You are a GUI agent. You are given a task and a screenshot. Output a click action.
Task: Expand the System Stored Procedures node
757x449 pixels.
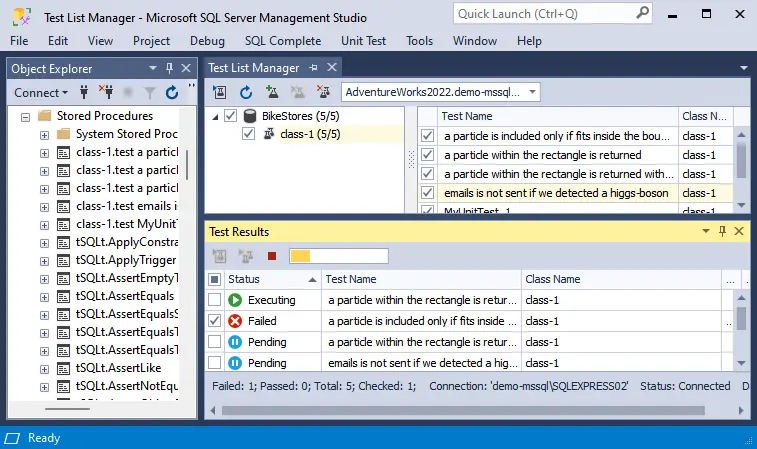point(44,135)
